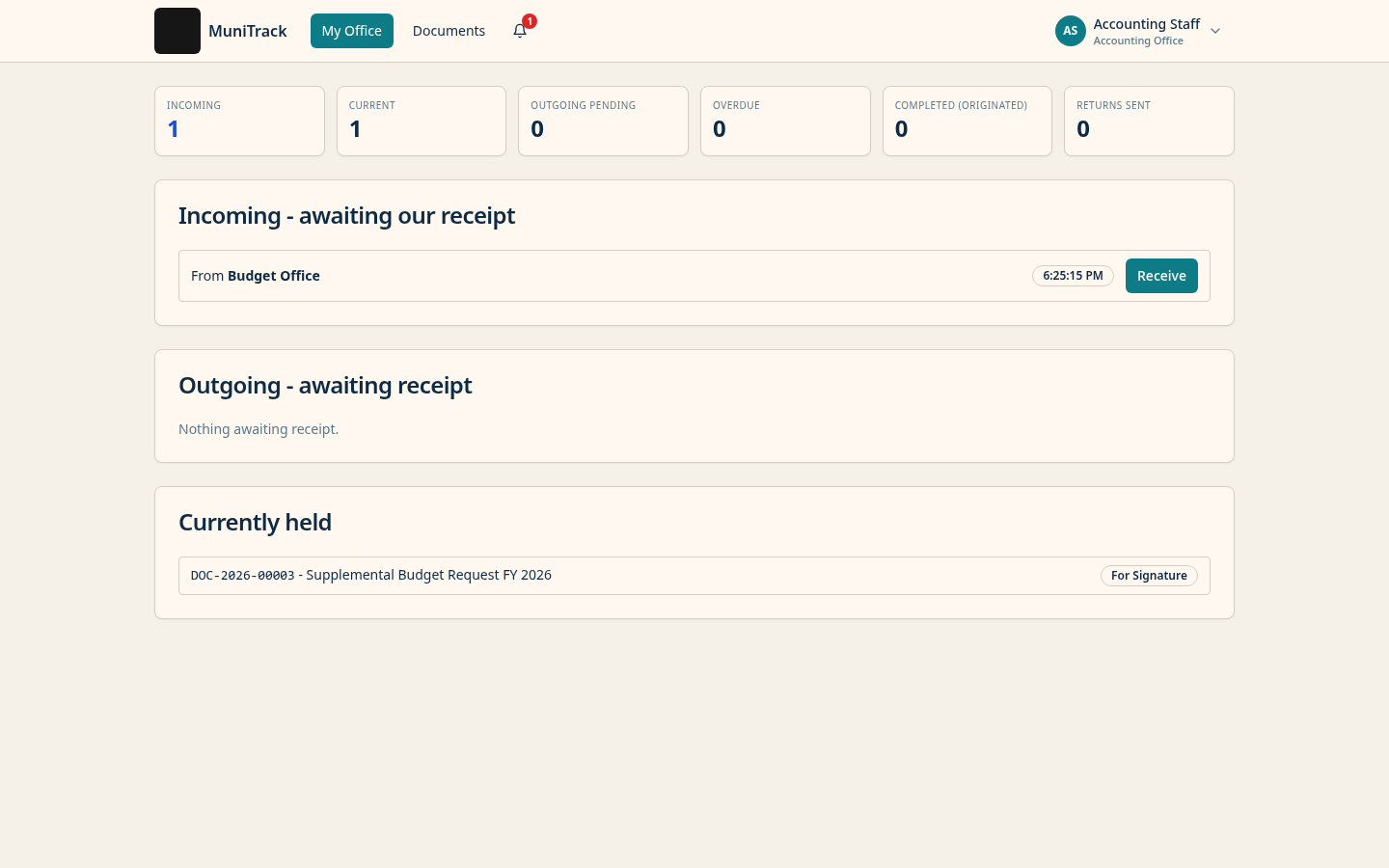Receive the document from Budget Office
The height and width of the screenshot is (868, 1389).
point(1161,276)
